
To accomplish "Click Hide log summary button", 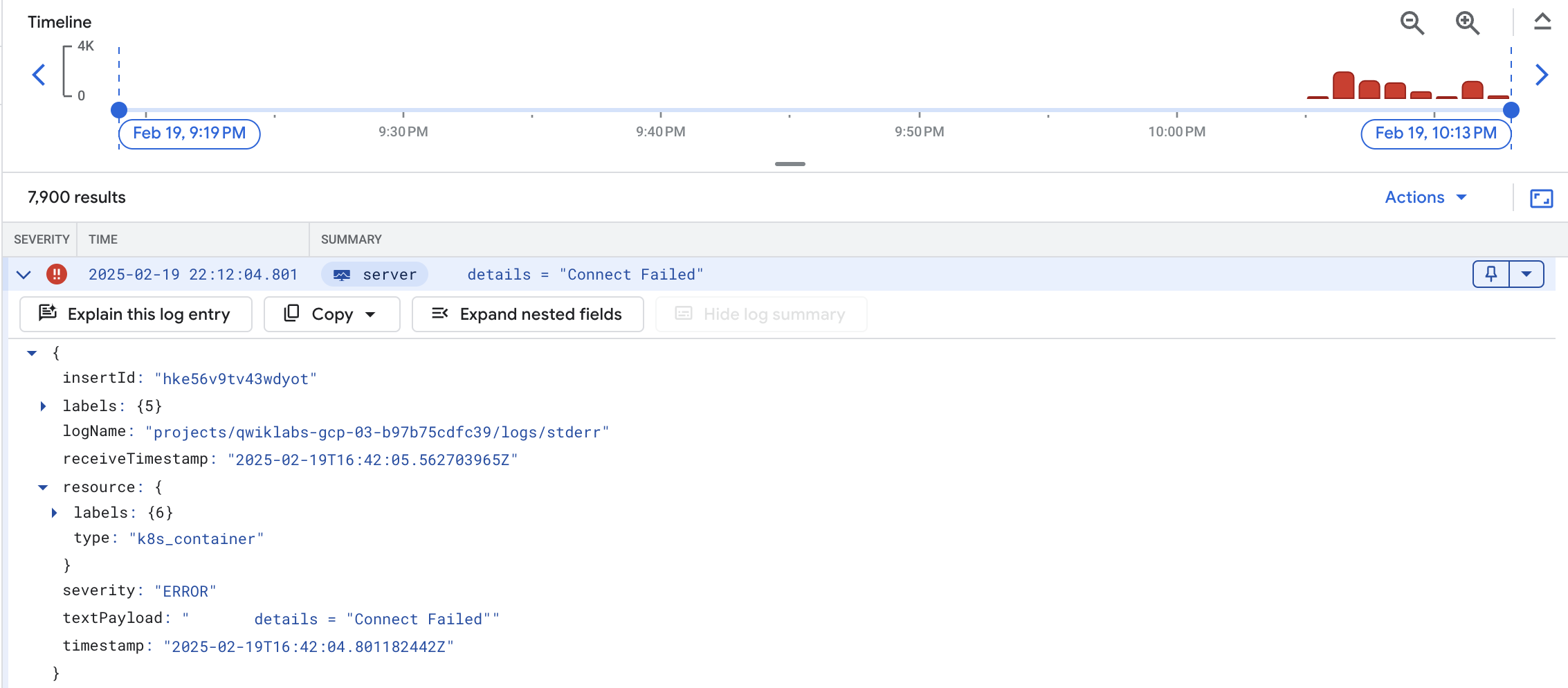I will [760, 314].
